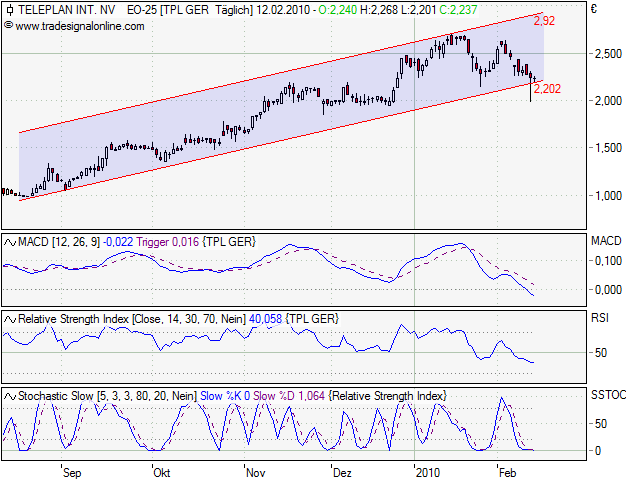Click the candlestick icon beside TELEPLAN INT. NV
The width and height of the screenshot is (640, 480).
[x=9, y=9]
